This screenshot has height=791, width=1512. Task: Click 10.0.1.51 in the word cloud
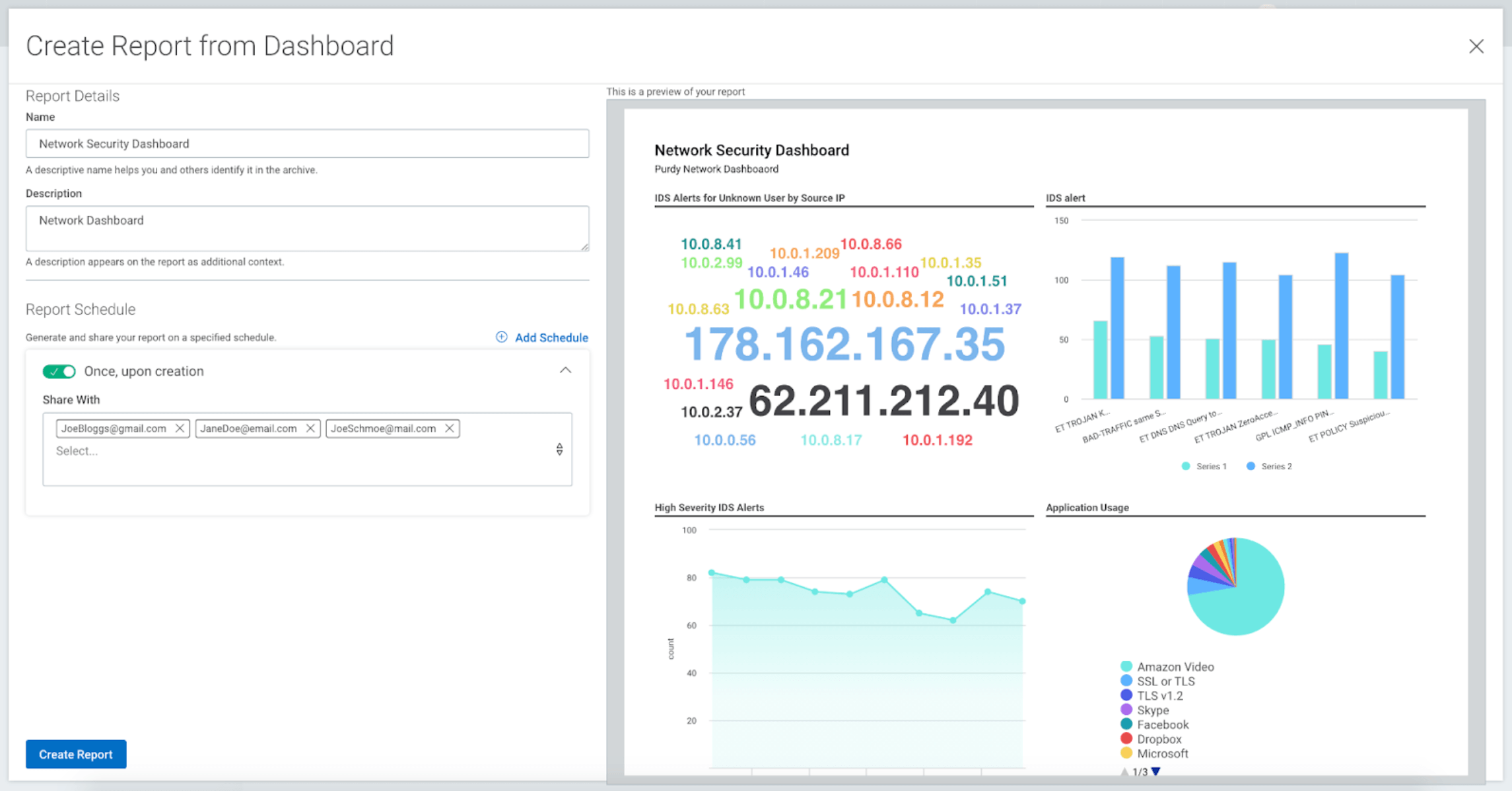pos(977,281)
